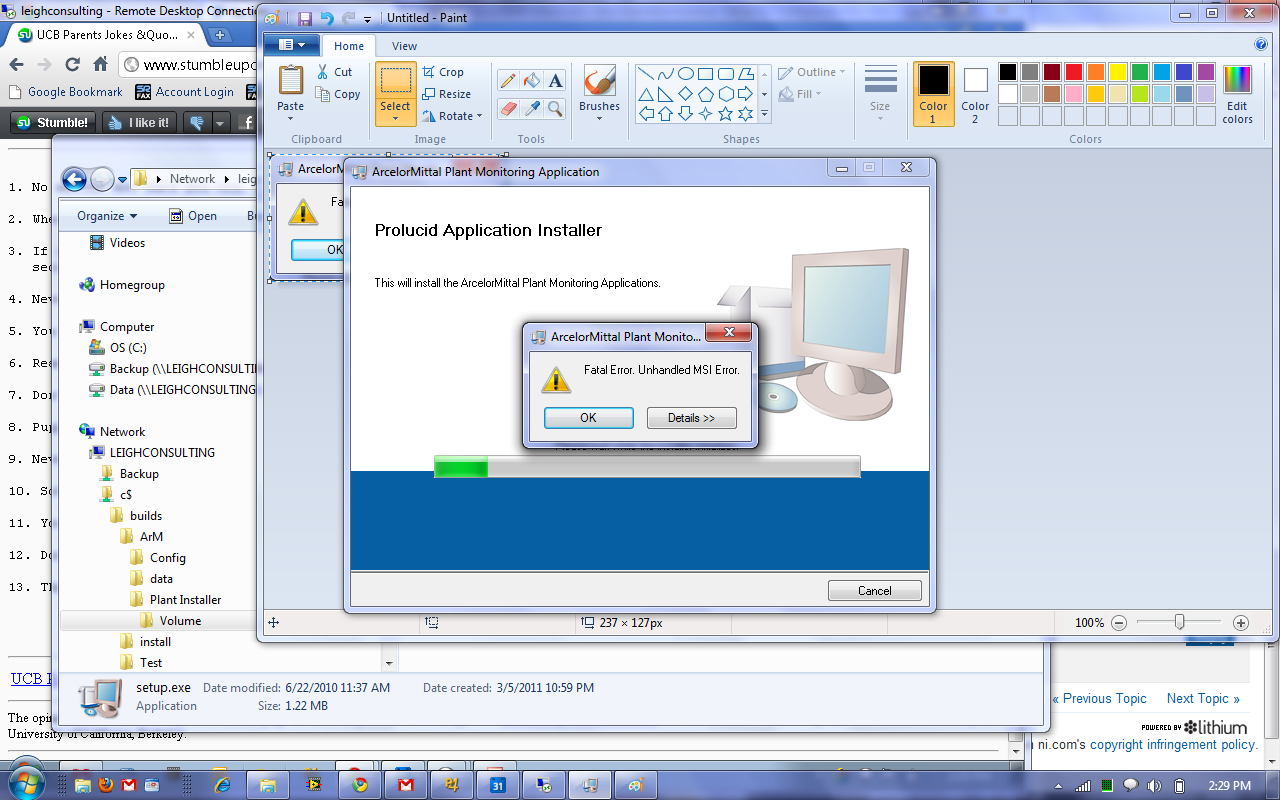Open the Paint application menu button

pos(292,45)
